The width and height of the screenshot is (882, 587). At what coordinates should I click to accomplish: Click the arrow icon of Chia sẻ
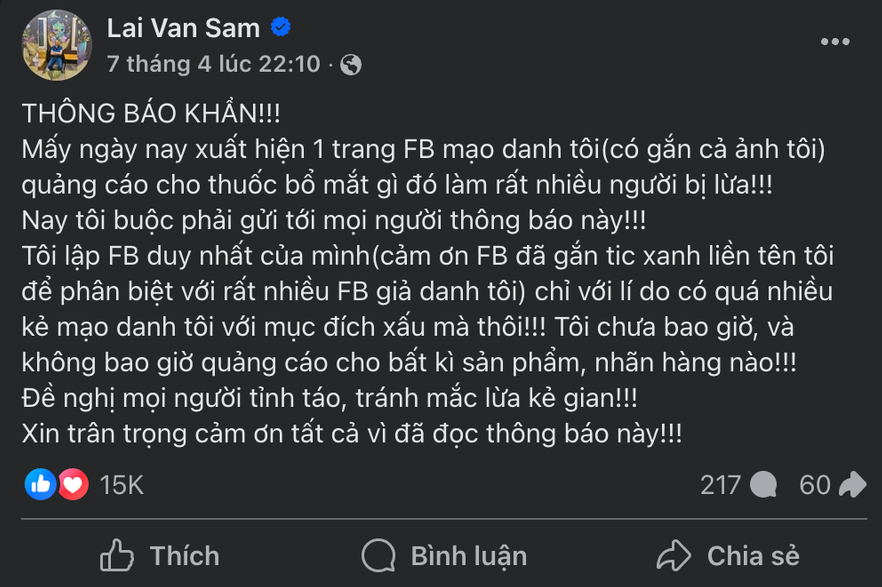point(674,555)
